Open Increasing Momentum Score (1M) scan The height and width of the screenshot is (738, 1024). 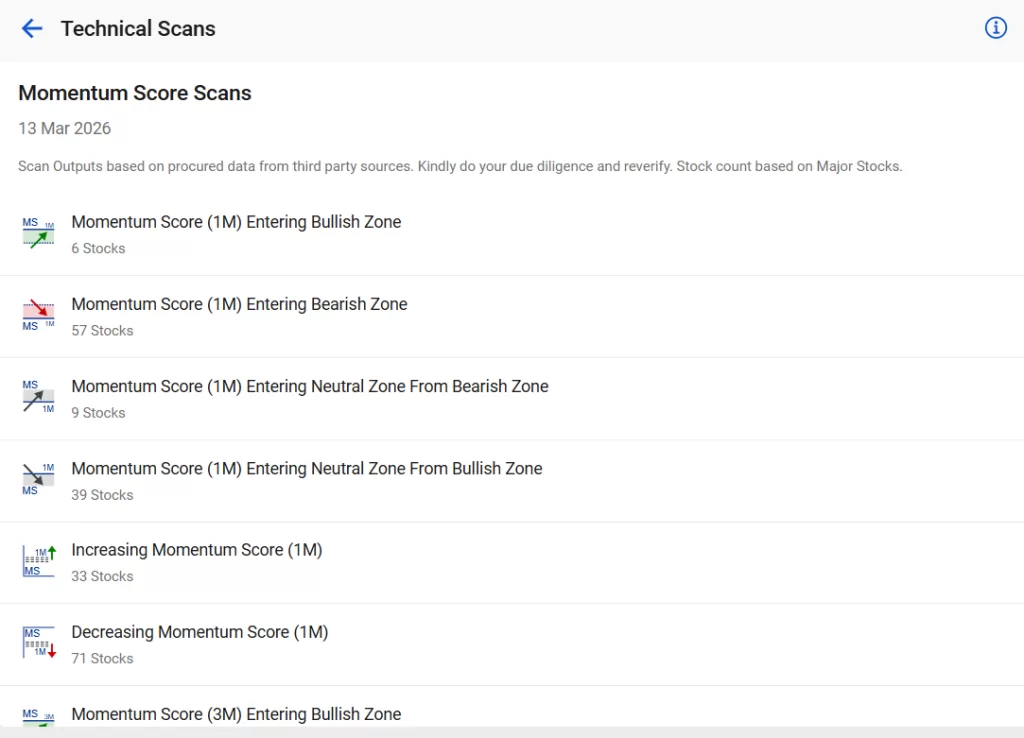[196, 550]
